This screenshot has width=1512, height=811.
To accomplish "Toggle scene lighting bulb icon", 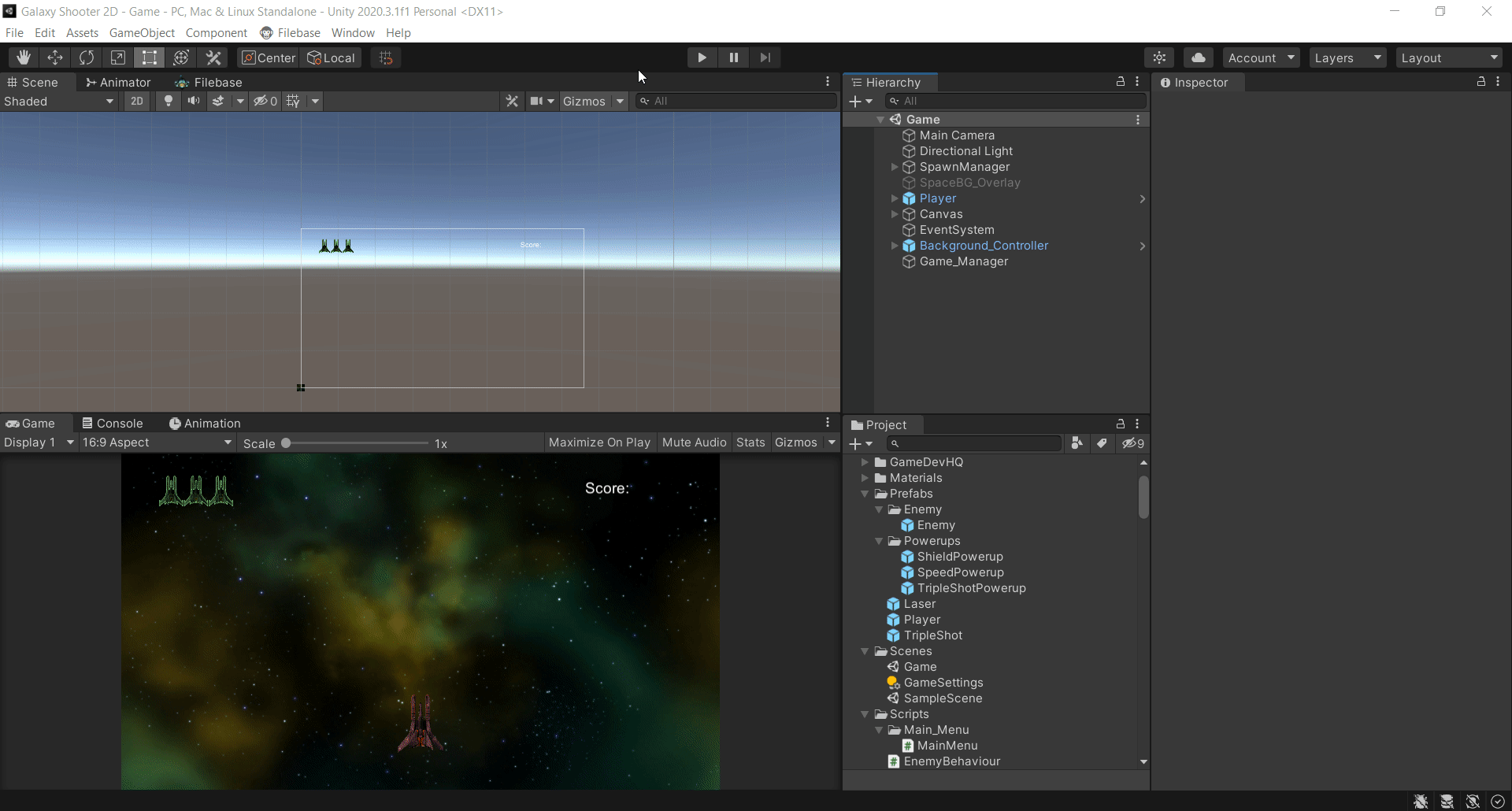I will click(x=168, y=101).
